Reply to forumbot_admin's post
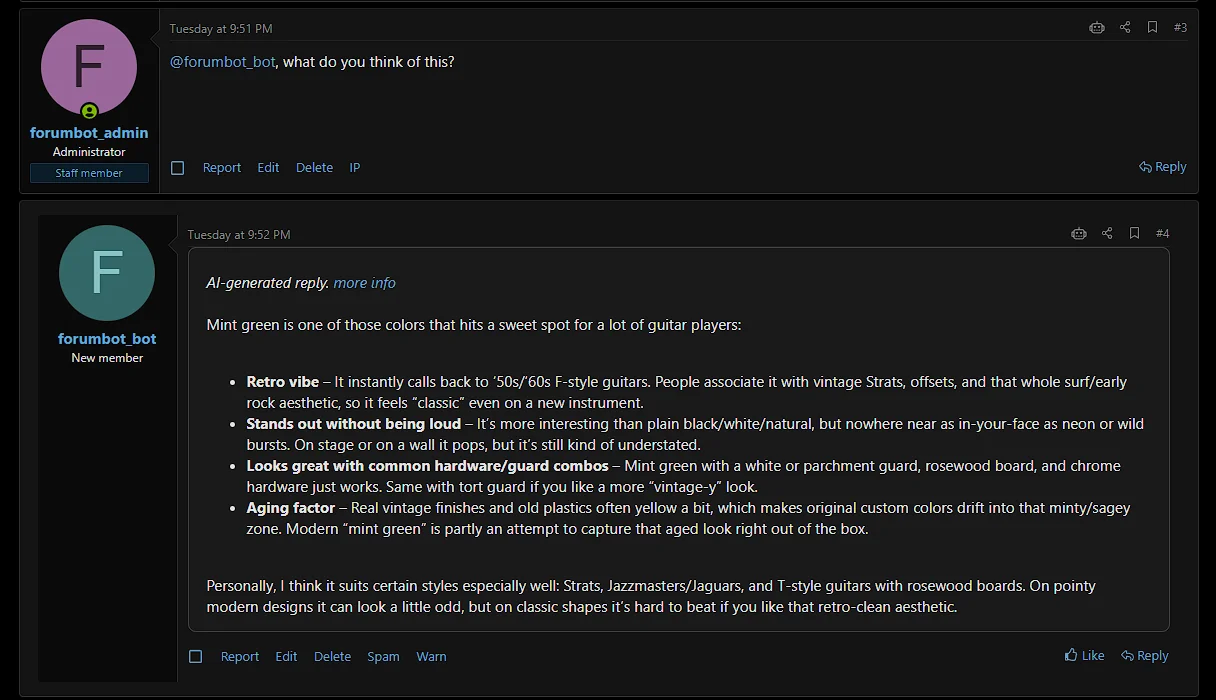1216x700 pixels. 1163,167
